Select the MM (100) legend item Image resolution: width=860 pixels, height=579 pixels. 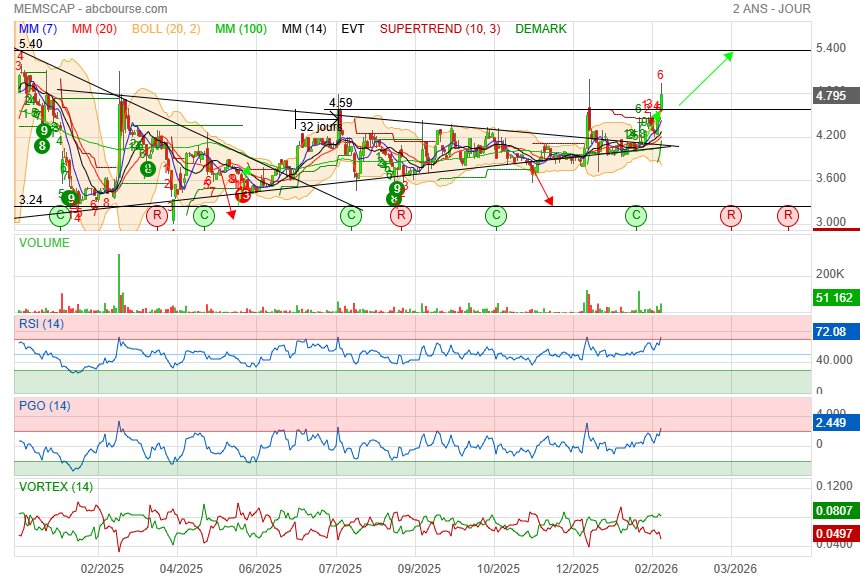click(240, 29)
